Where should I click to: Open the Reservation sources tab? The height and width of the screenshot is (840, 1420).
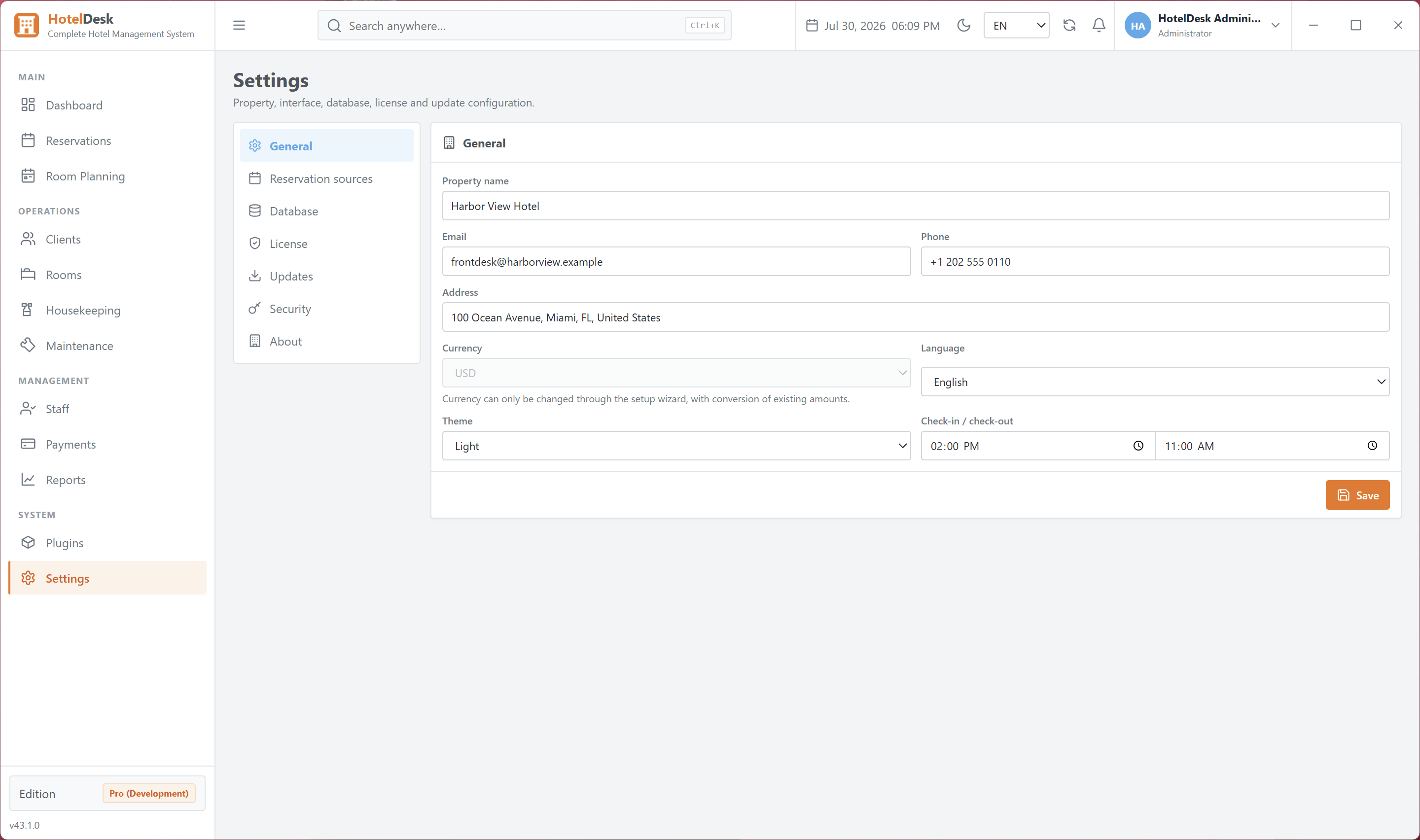(326, 178)
